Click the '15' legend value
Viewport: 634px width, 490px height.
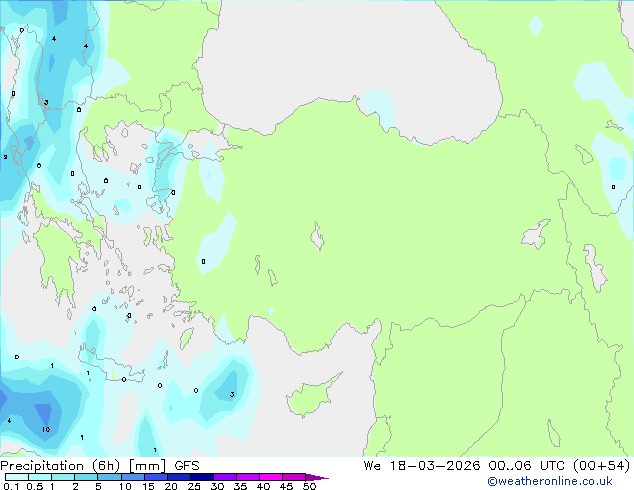(148, 486)
